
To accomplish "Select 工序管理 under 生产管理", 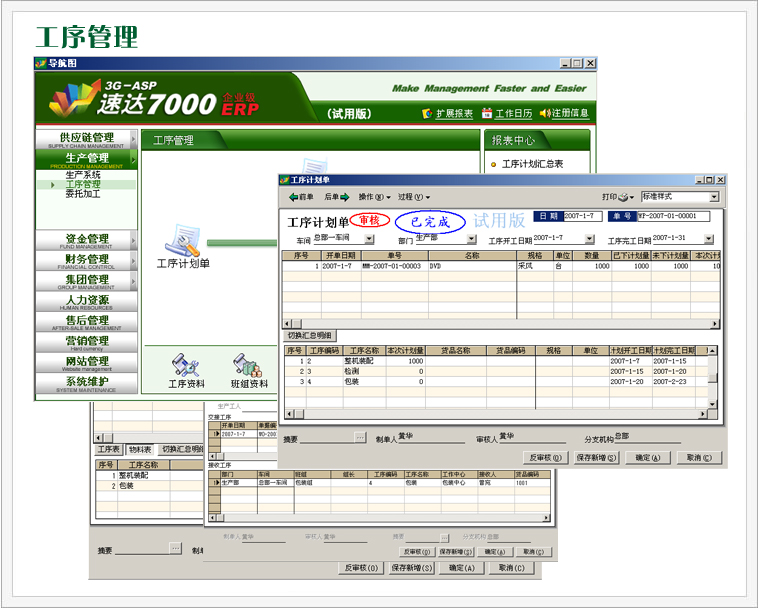I will coord(83,185).
